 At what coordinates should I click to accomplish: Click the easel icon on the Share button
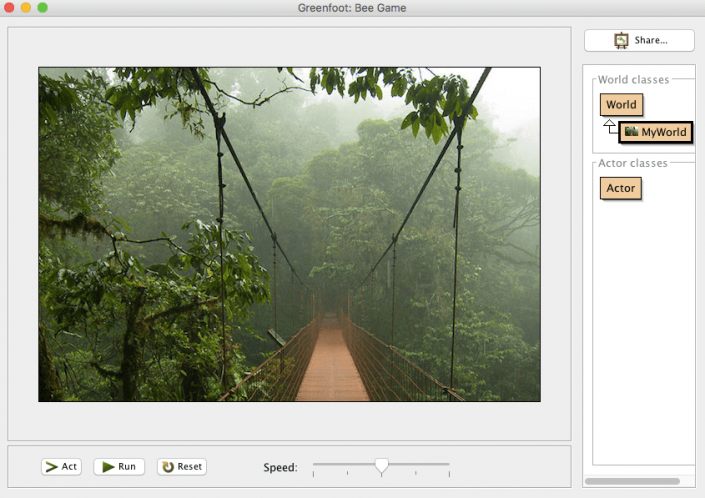pyautogui.click(x=621, y=41)
